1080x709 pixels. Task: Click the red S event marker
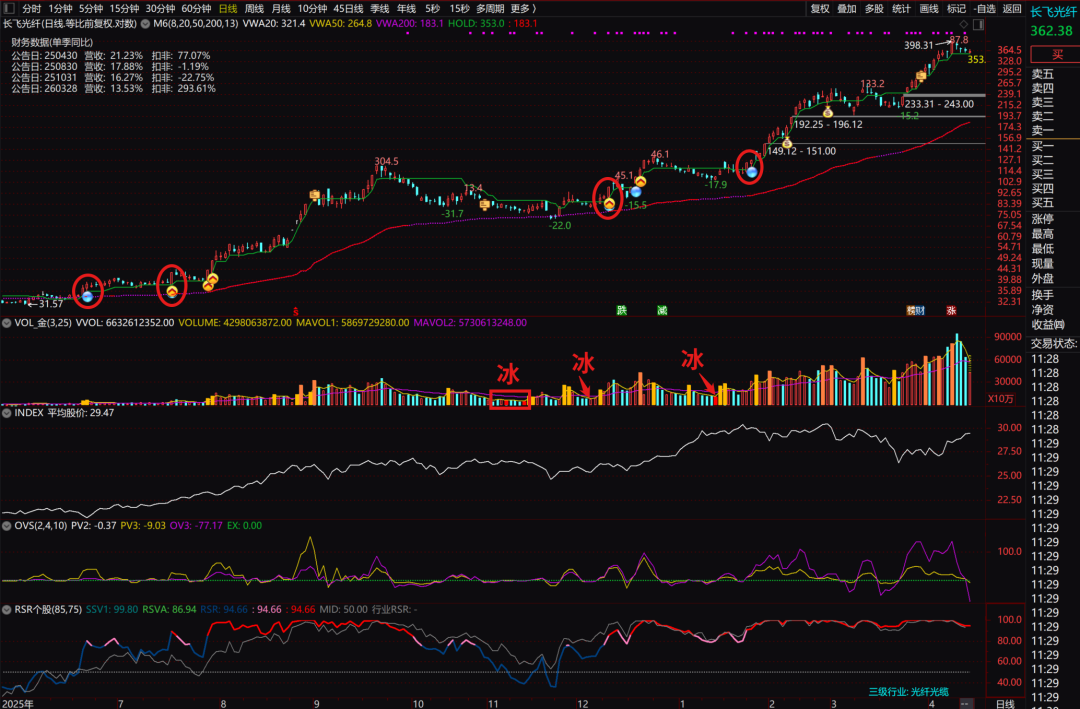click(296, 311)
